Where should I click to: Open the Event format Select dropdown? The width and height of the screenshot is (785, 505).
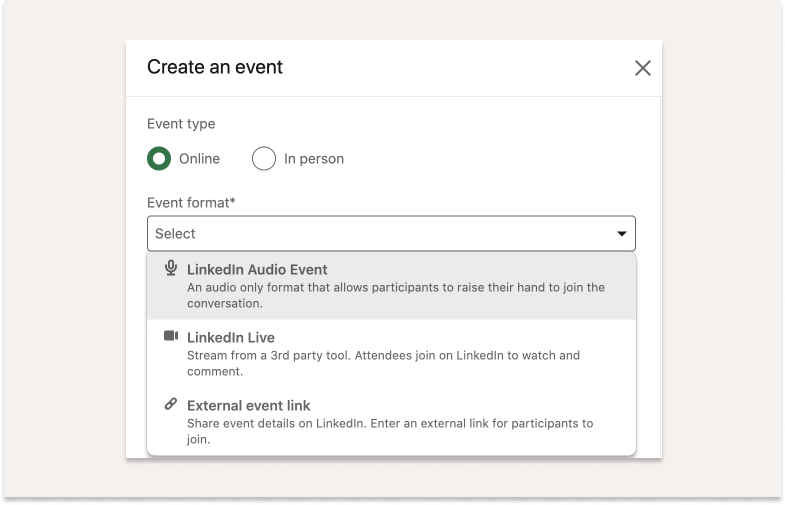391,233
